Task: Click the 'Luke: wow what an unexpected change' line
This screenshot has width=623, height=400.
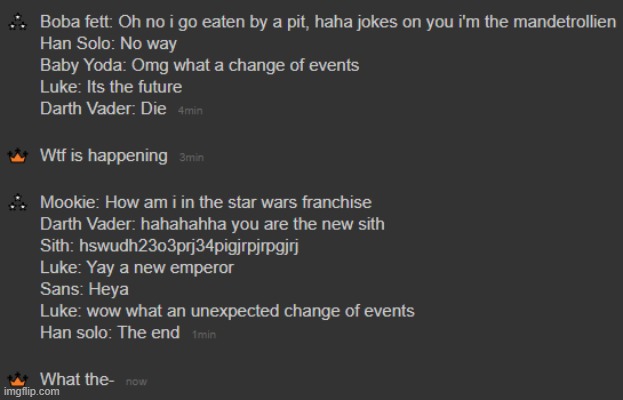Action: click(x=227, y=311)
